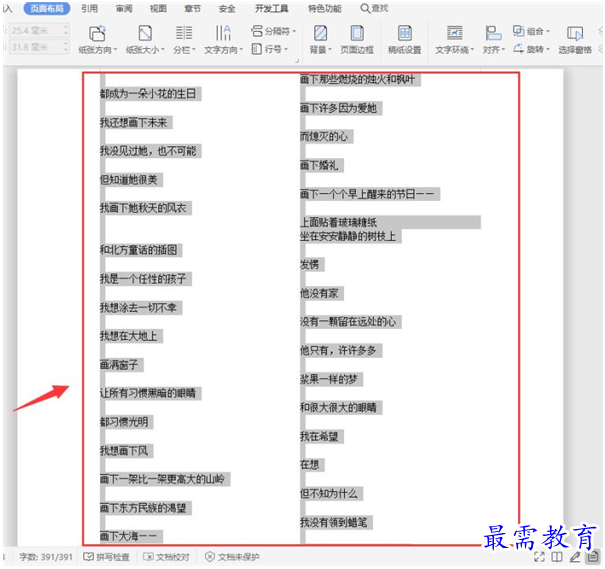Switch to the 章节 tab
Image resolution: width=605 pixels, height=569 pixels.
click(192, 8)
